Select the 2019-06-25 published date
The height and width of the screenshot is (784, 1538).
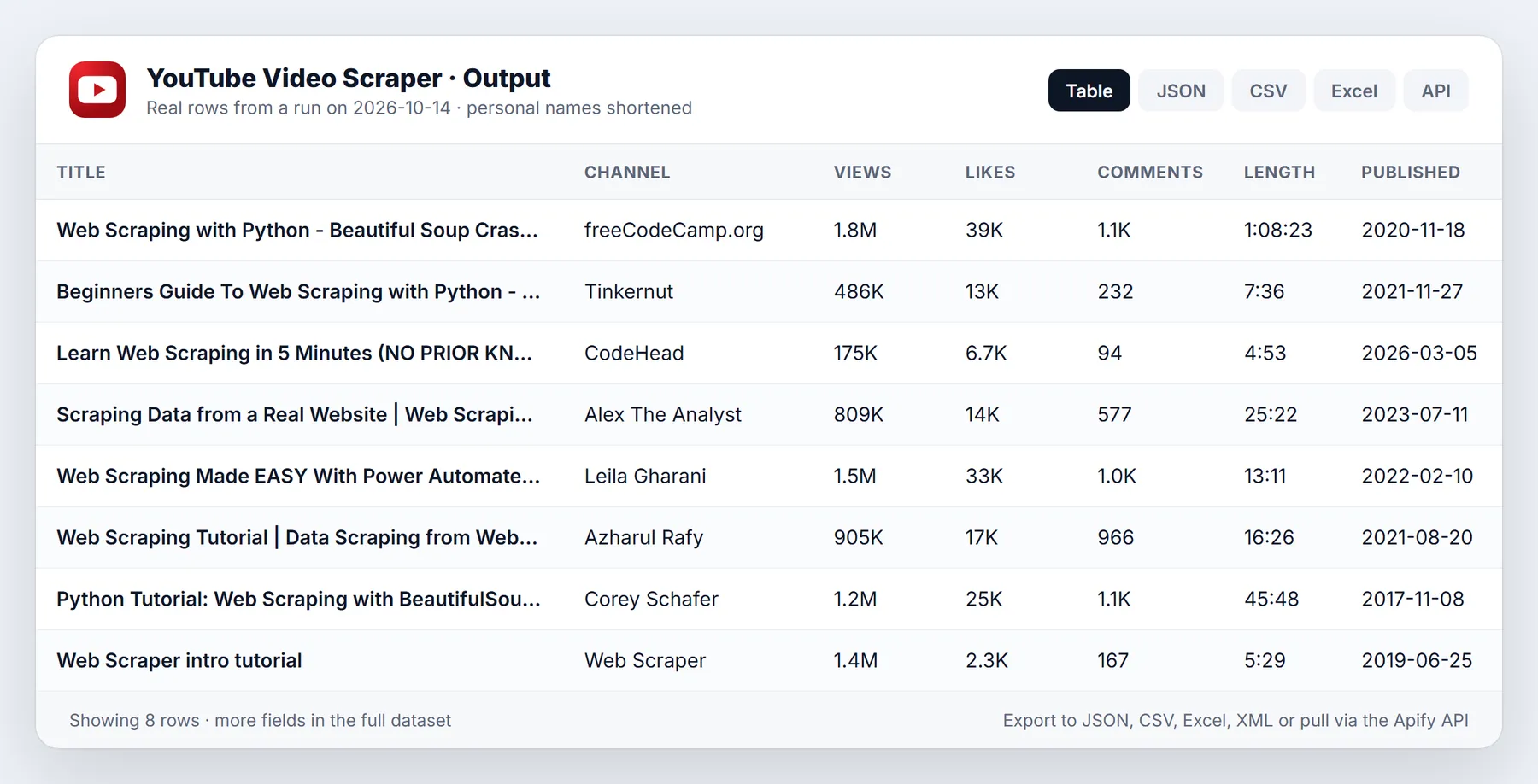[1417, 661]
